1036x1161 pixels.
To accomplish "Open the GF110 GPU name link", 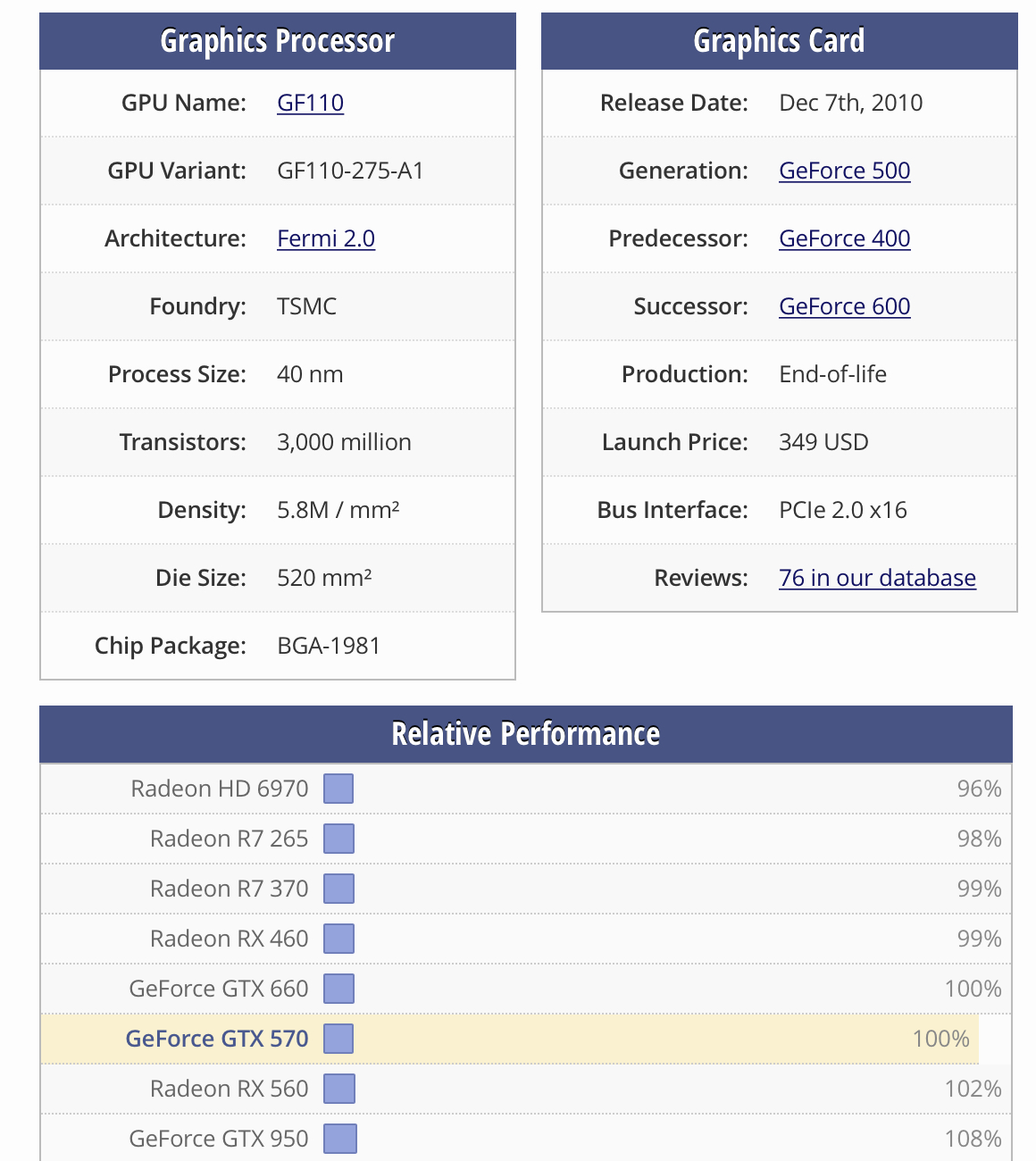I will [310, 103].
